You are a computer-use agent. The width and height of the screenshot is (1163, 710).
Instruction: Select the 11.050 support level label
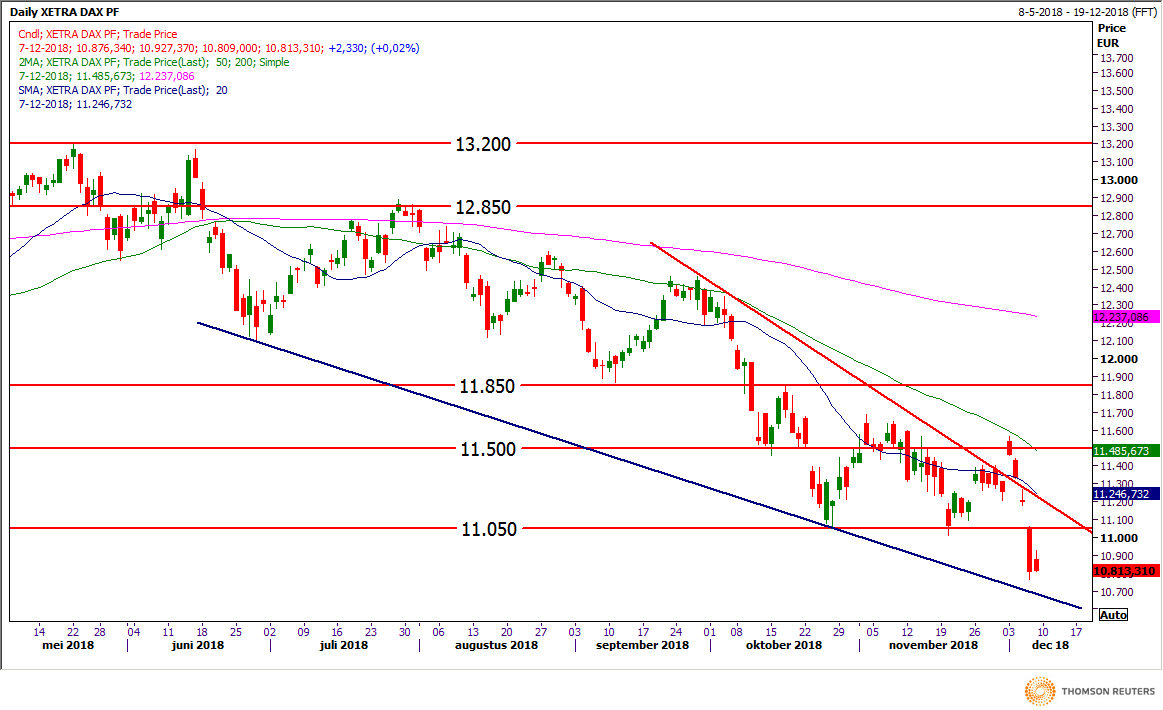point(489,529)
